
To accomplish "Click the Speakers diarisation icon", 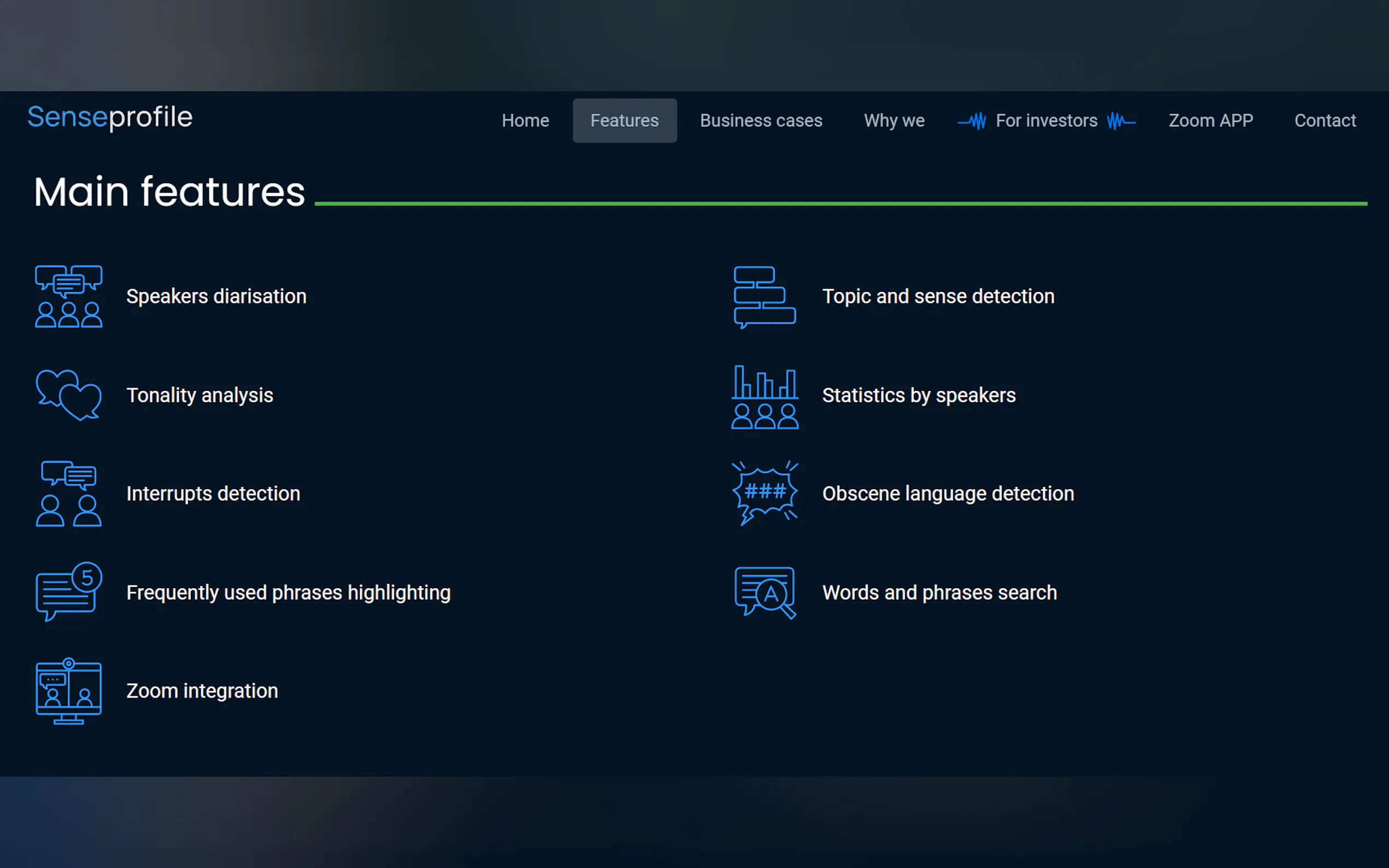I will coord(68,296).
